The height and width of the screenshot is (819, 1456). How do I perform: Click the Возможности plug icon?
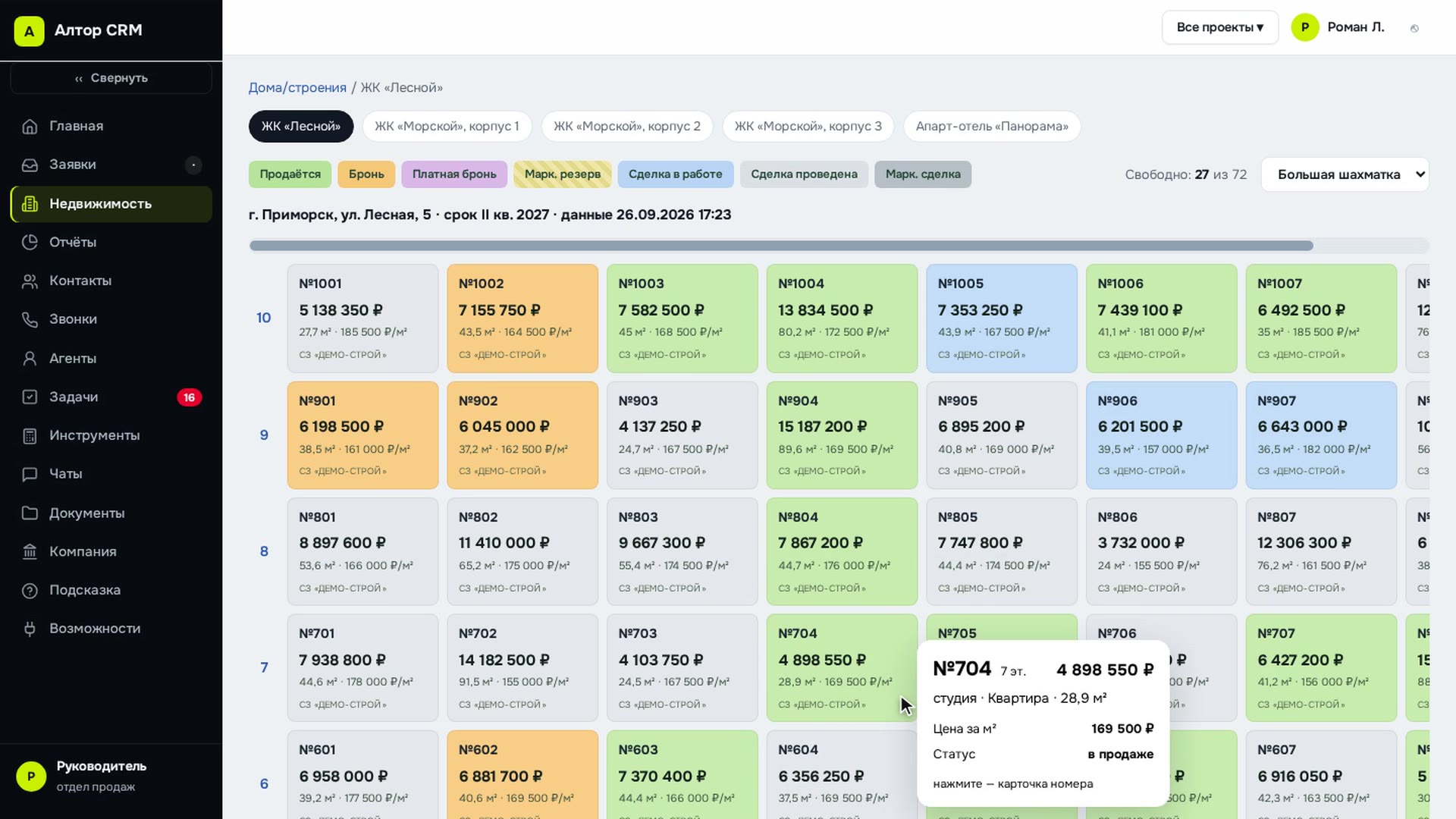tap(30, 629)
